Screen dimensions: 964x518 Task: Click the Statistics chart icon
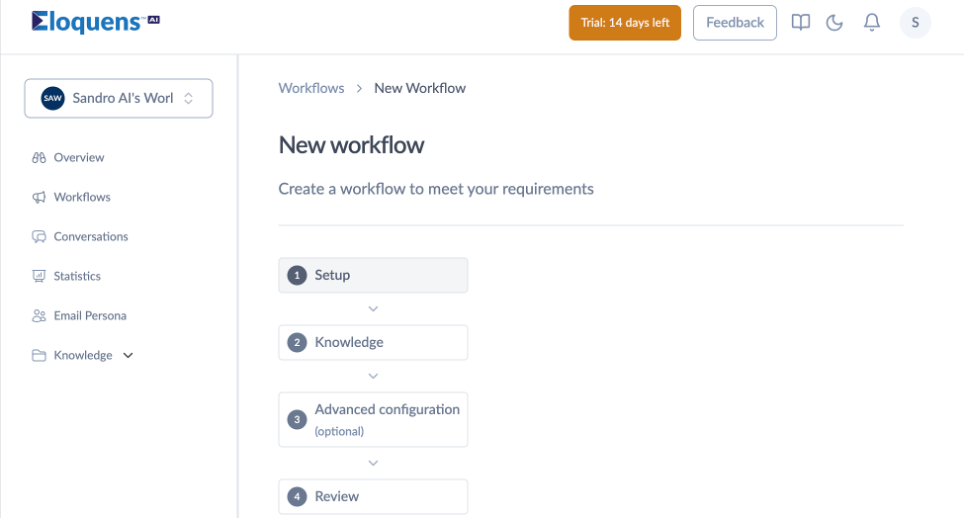[39, 276]
